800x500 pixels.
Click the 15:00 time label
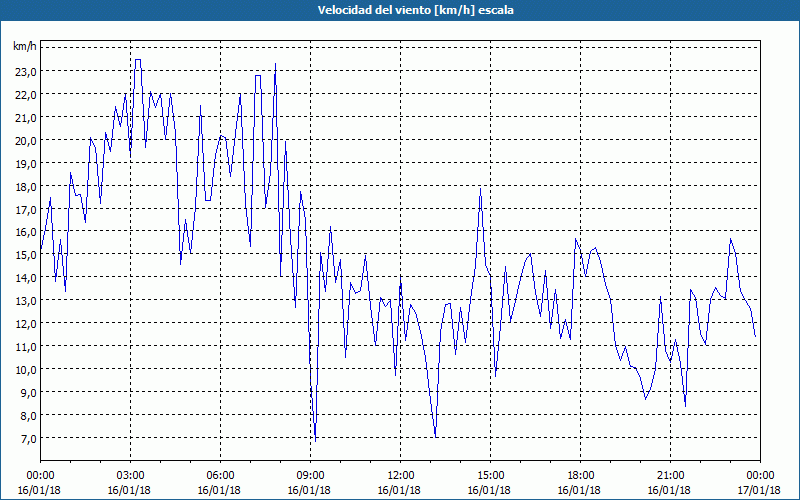tap(490, 476)
